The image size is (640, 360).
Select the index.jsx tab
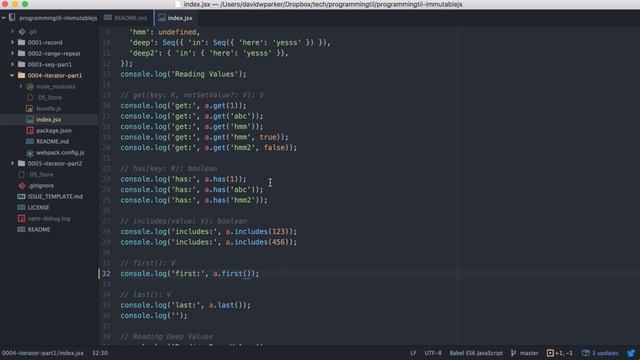coord(176,18)
